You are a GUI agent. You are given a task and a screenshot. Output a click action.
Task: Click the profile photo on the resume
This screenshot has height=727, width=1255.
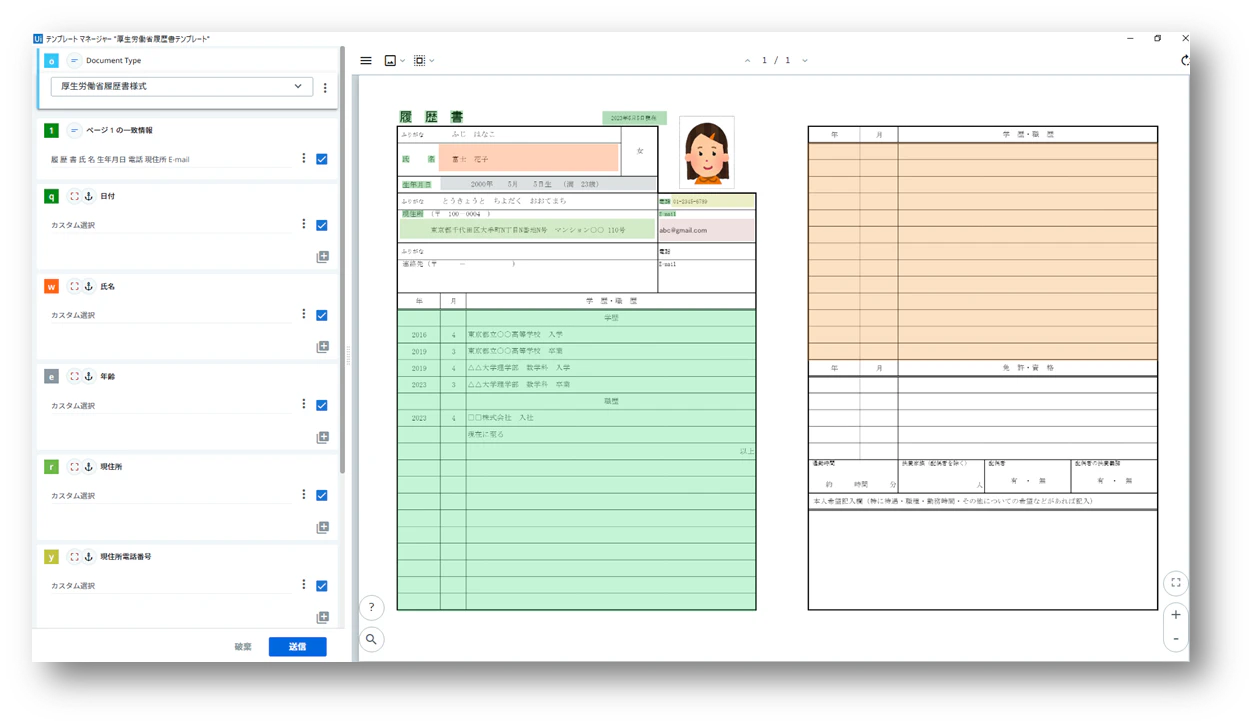tap(706, 152)
